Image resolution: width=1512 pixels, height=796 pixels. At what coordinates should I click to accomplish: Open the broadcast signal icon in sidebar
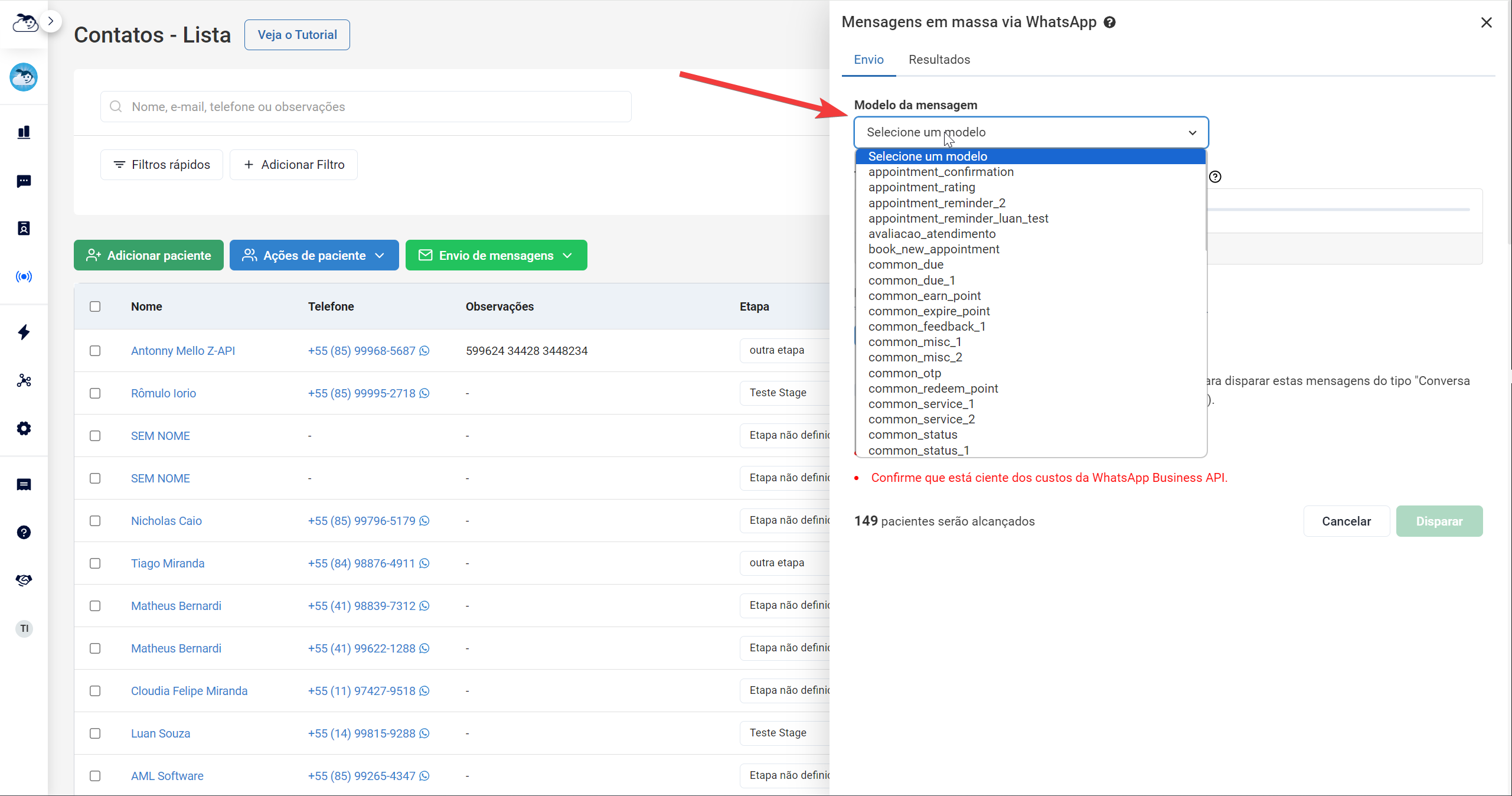(x=24, y=276)
